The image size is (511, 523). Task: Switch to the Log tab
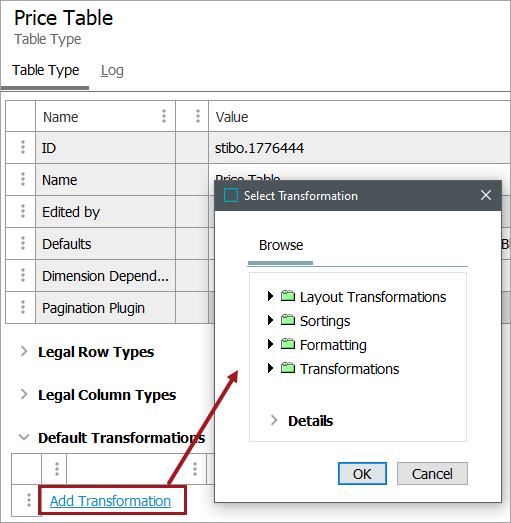(112, 71)
